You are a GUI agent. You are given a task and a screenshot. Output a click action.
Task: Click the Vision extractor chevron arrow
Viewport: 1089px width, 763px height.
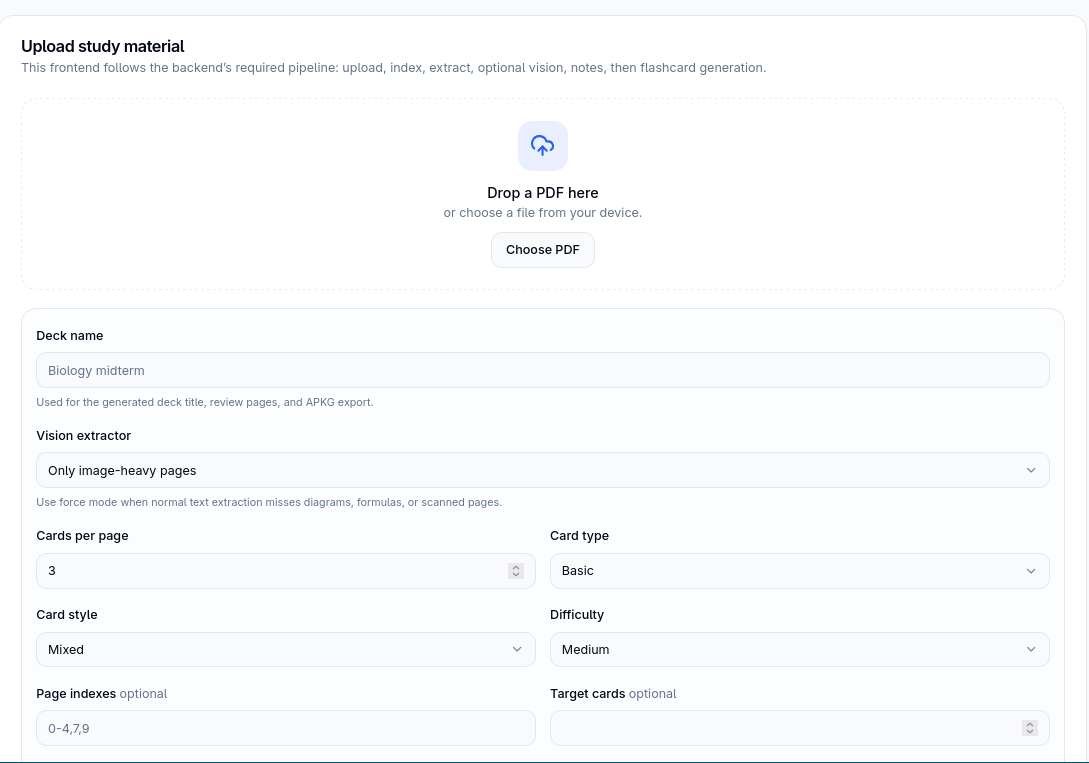[1031, 470]
